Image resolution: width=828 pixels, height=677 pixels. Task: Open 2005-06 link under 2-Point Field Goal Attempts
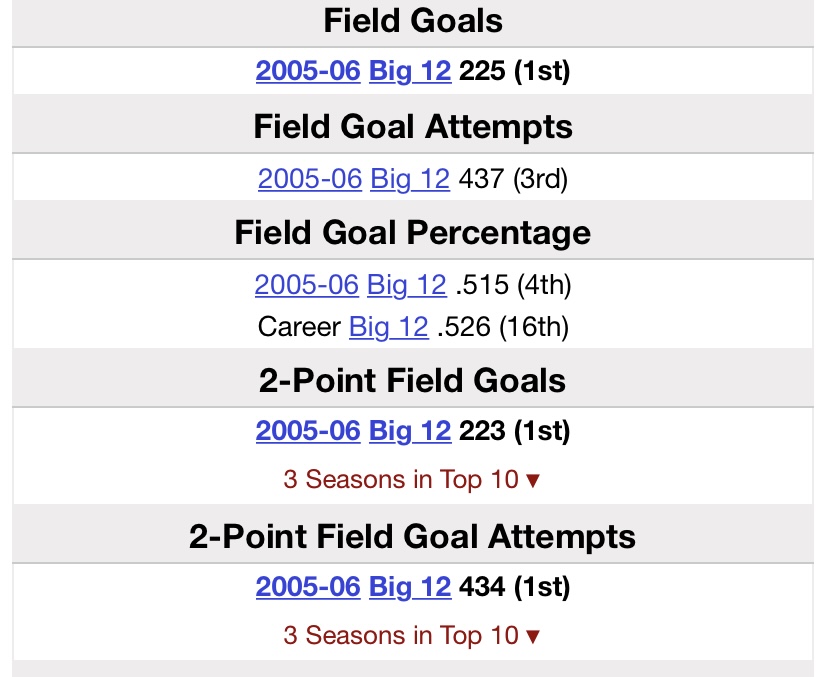click(308, 587)
